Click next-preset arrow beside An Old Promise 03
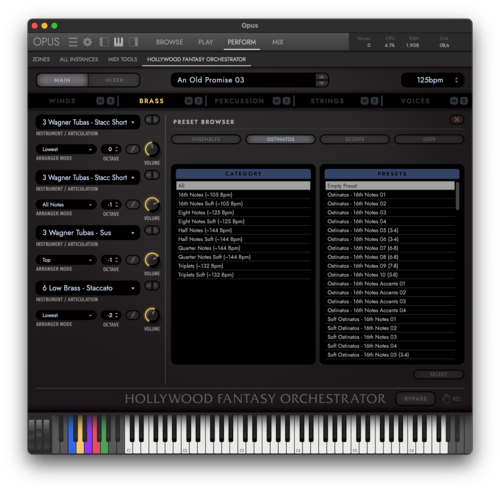The height and width of the screenshot is (491, 500). pyautogui.click(x=322, y=84)
